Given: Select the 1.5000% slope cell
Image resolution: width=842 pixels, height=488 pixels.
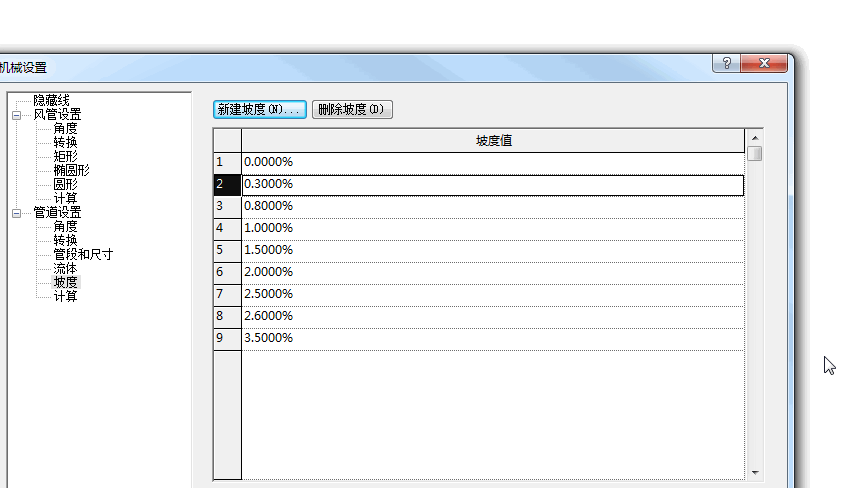Looking at the screenshot, I should [x=493, y=251].
